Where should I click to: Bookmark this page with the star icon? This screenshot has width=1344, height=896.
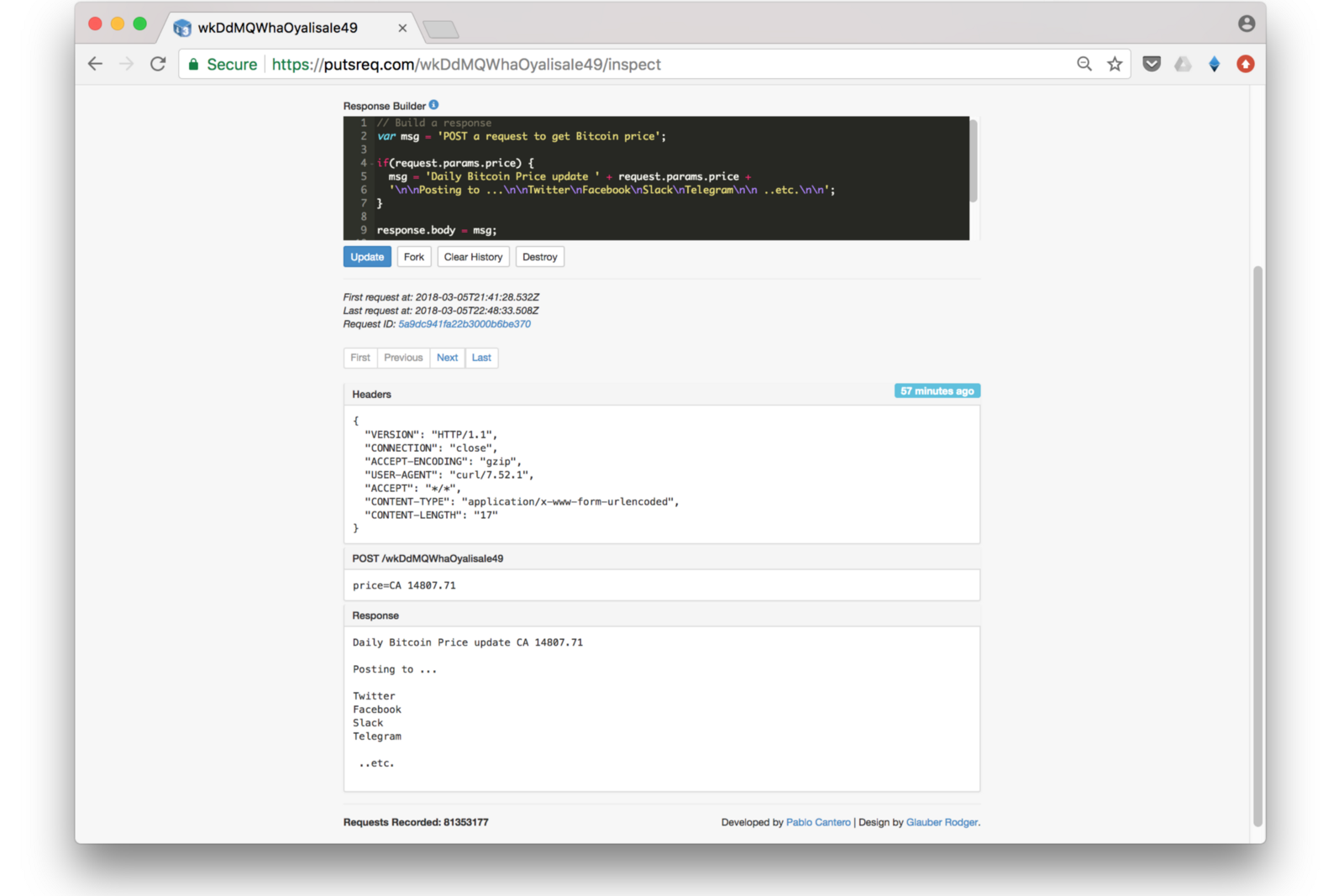tap(1115, 64)
